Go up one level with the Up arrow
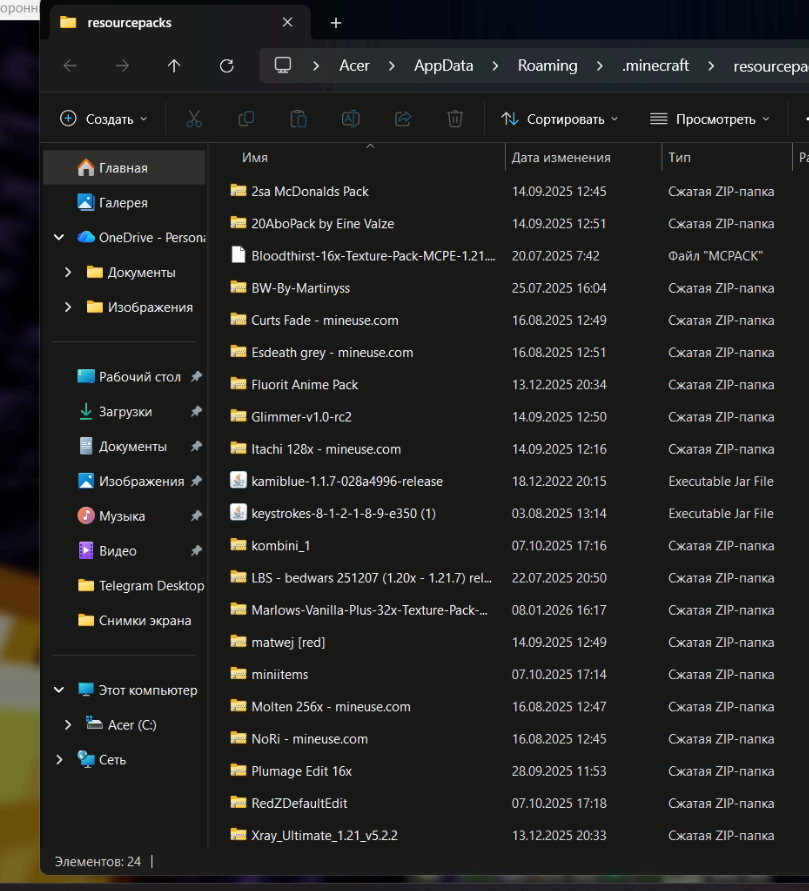Image resolution: width=809 pixels, height=891 pixels. click(x=174, y=66)
